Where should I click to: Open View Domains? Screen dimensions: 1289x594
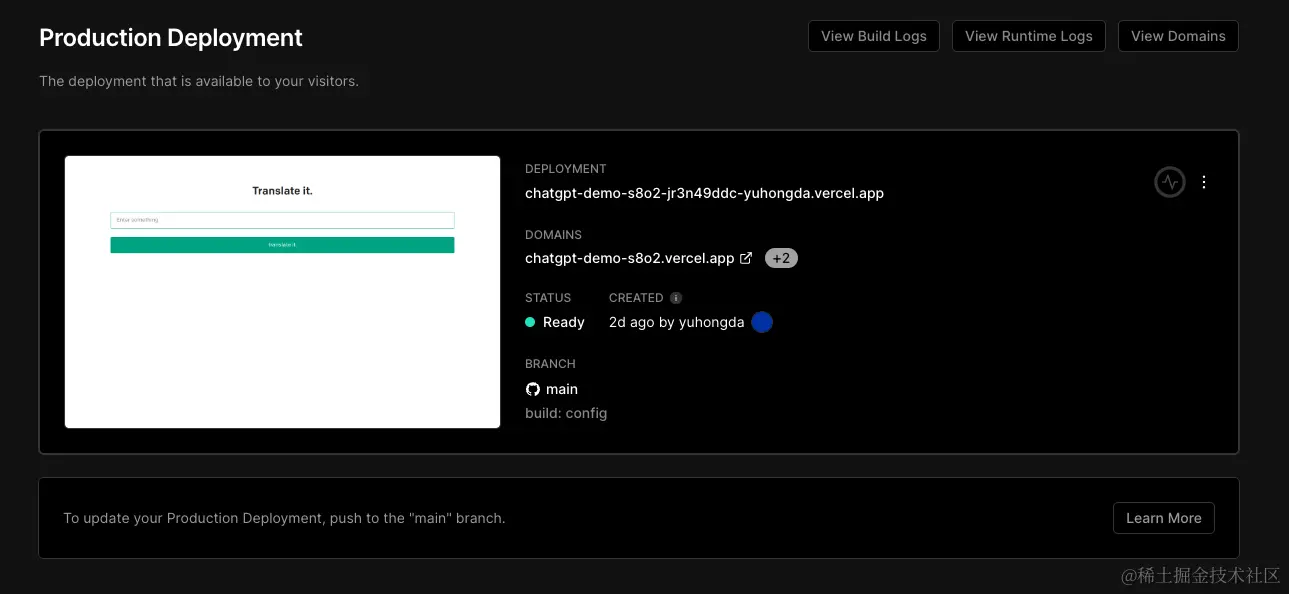pos(1178,36)
